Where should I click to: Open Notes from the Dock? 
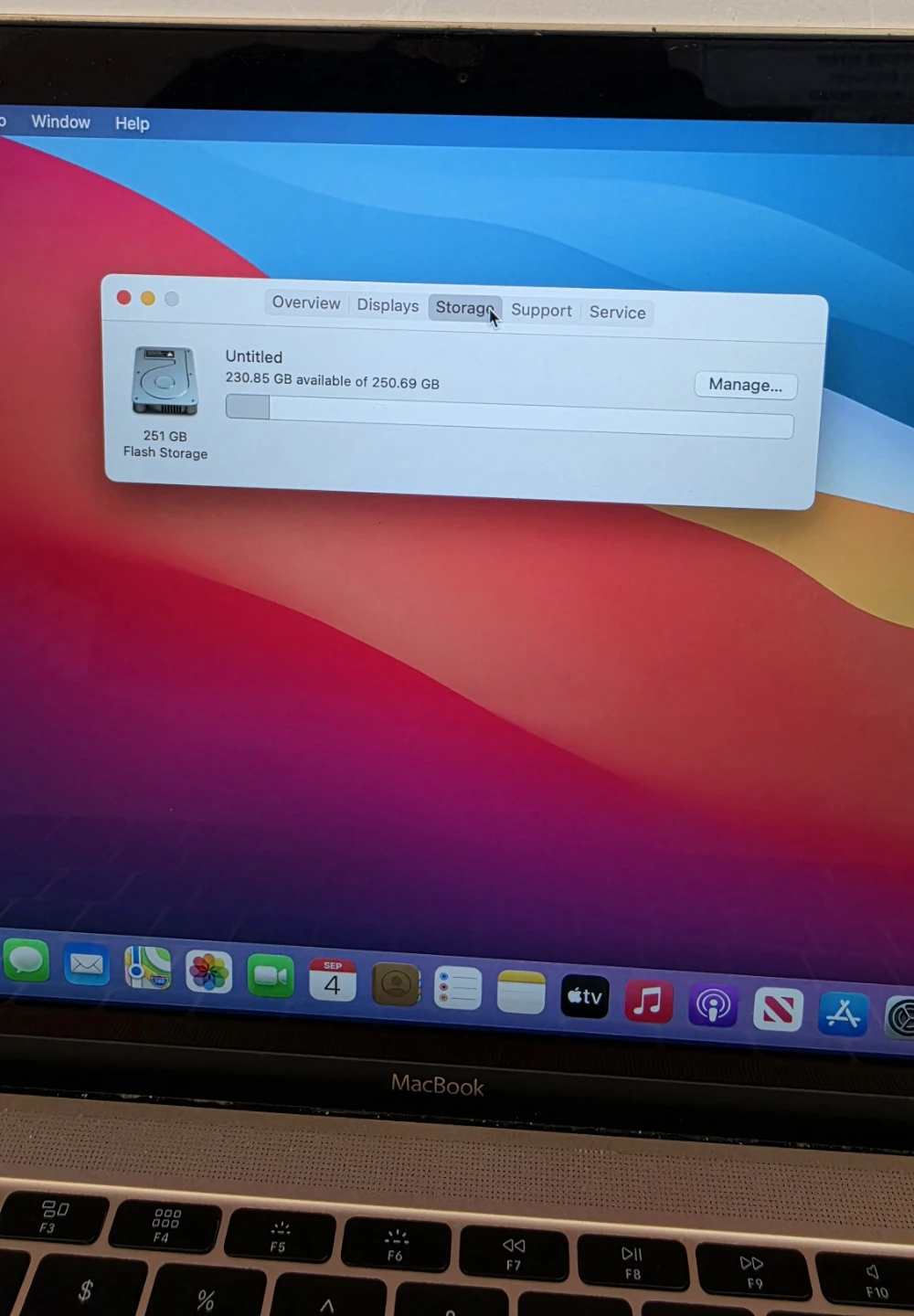pos(521,992)
